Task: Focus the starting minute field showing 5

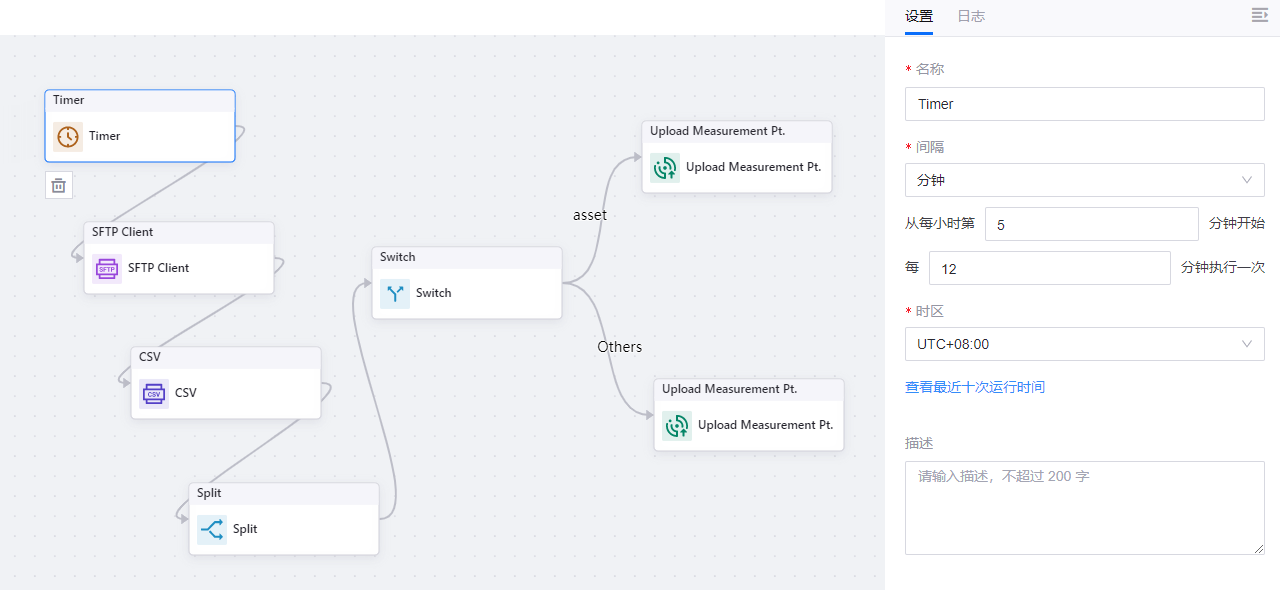Action: pos(1091,224)
